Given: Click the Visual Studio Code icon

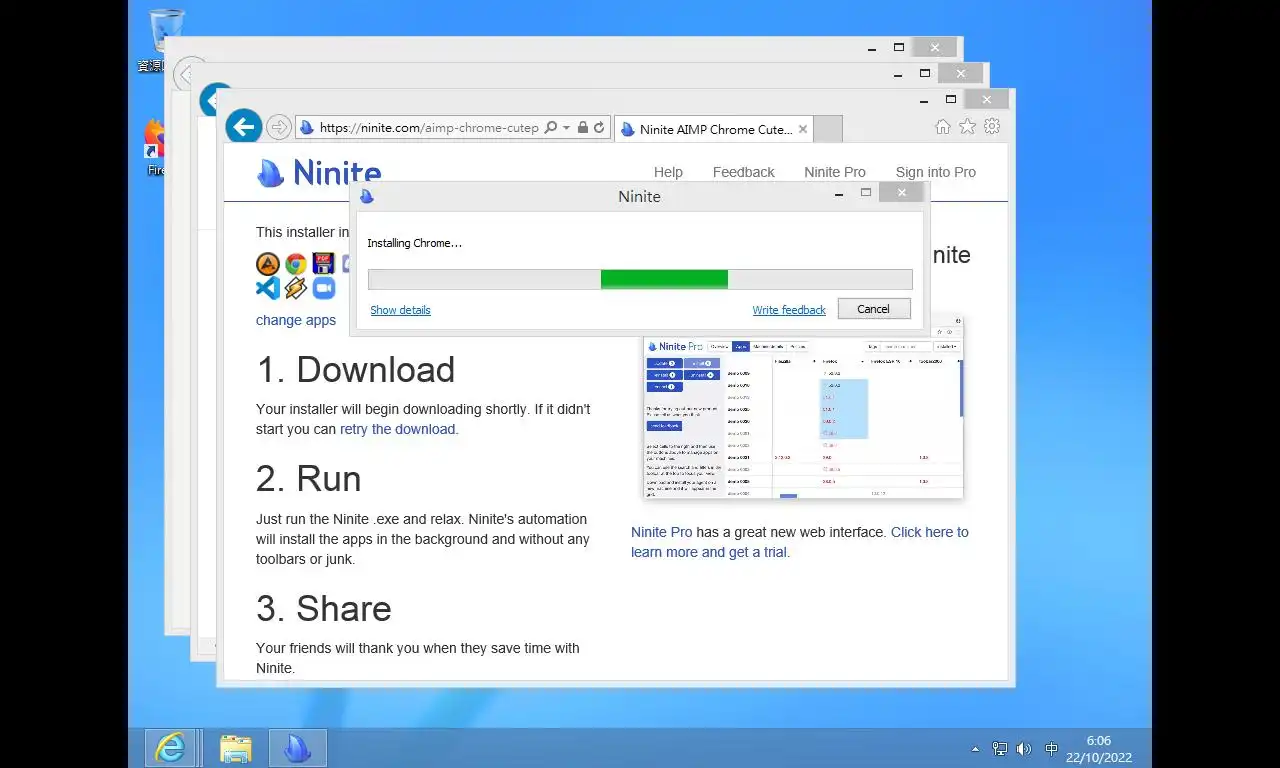Looking at the screenshot, I should (268, 288).
